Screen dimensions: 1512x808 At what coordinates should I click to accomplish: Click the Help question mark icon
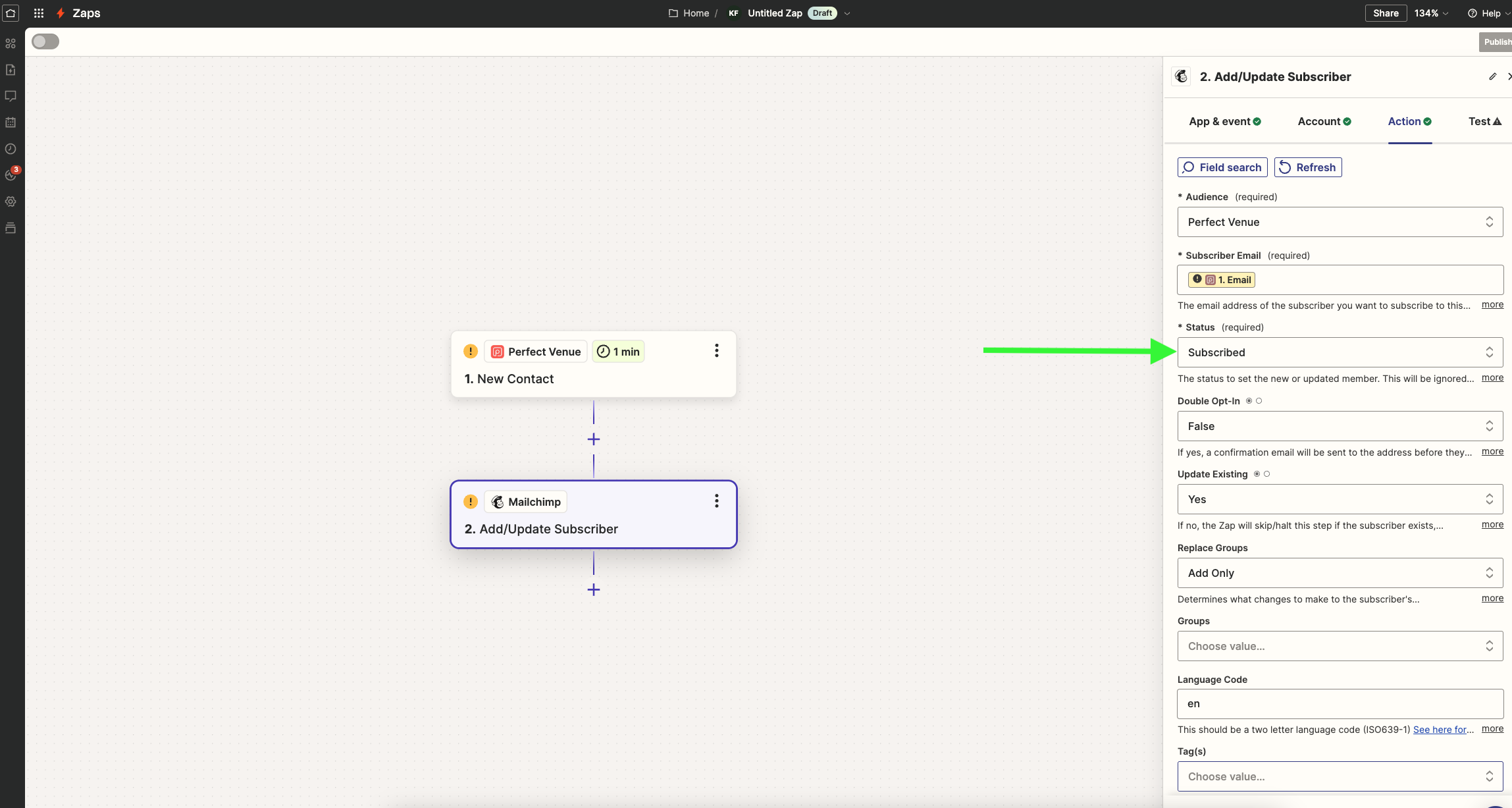(1473, 13)
